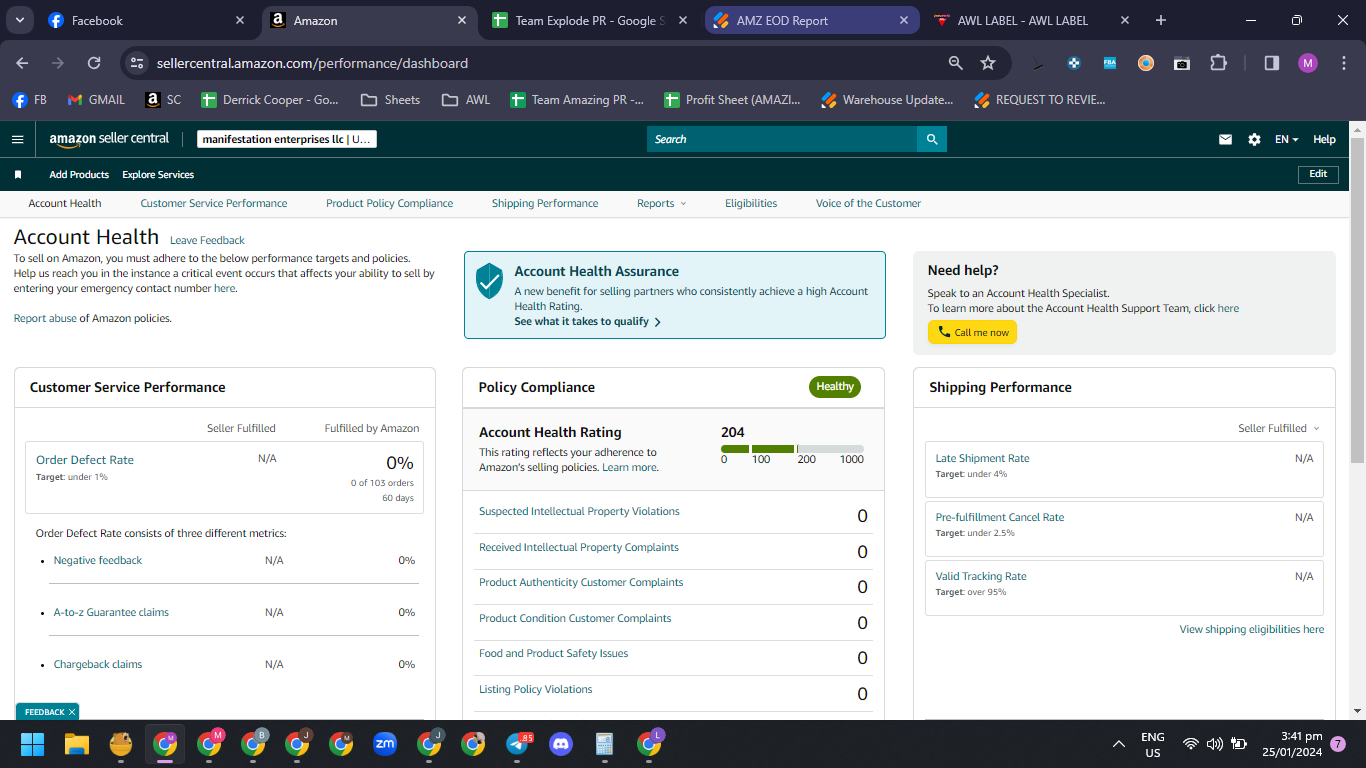Open Suspected Intellectual Property Violations link

click(x=579, y=511)
